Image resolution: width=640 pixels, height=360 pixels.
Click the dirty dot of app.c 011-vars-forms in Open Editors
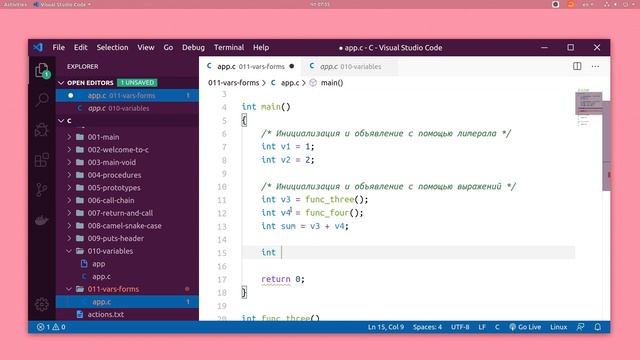coord(71,96)
